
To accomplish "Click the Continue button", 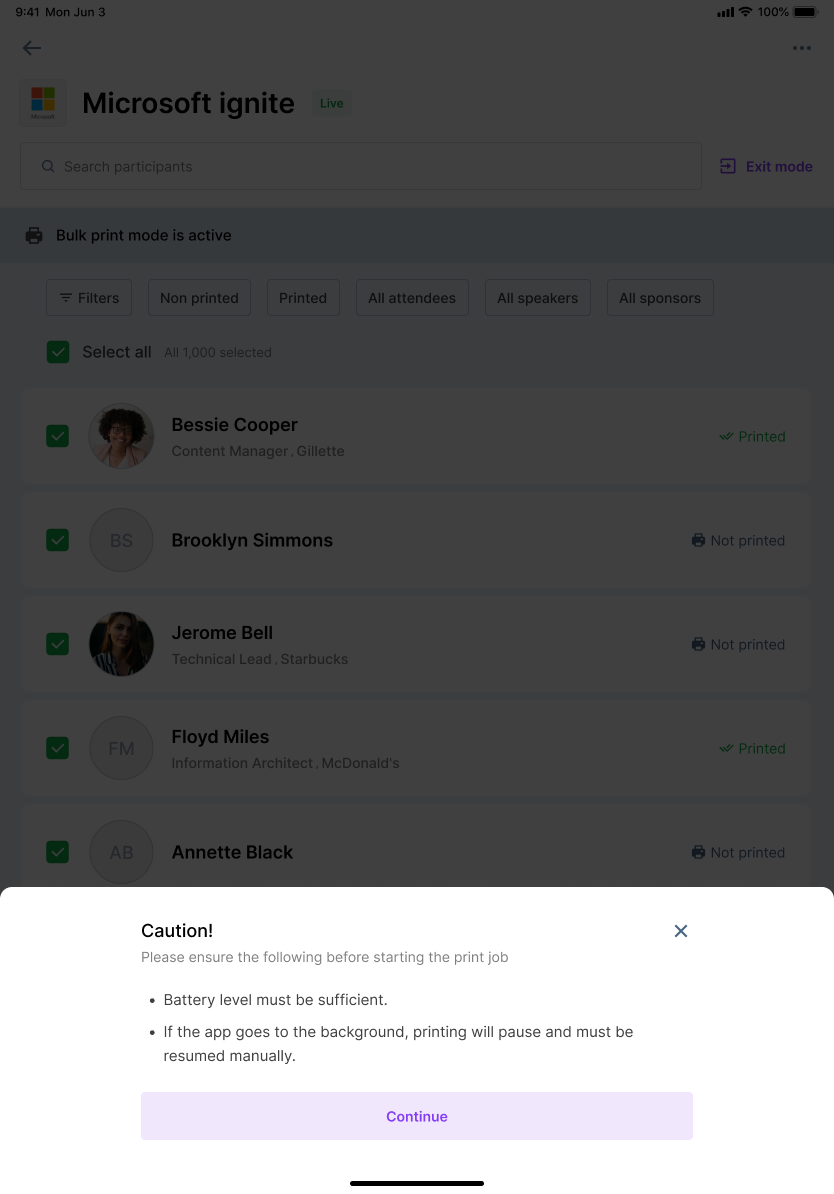I will 417,1116.
